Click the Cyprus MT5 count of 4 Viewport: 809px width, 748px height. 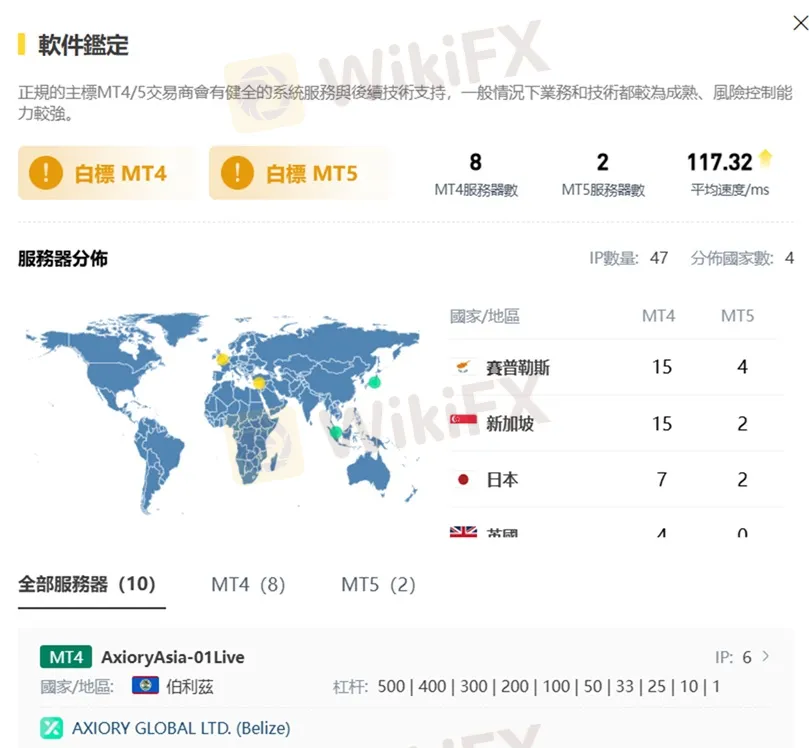(x=742, y=367)
